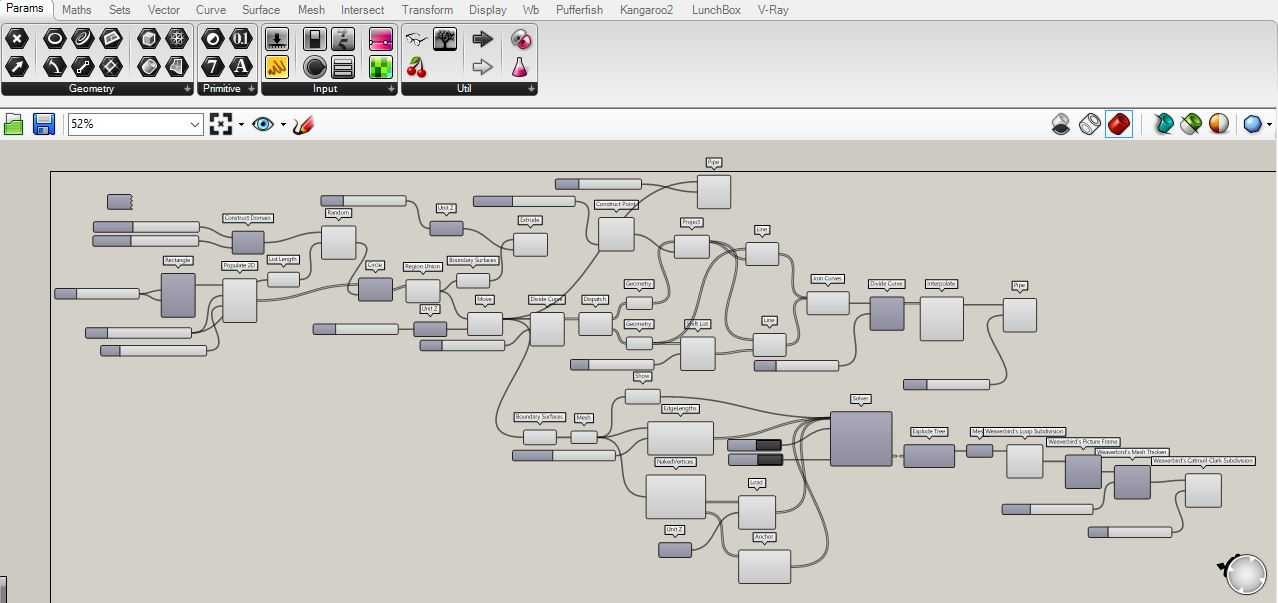
Task: Save document with blue floppy icon
Action: (44, 124)
